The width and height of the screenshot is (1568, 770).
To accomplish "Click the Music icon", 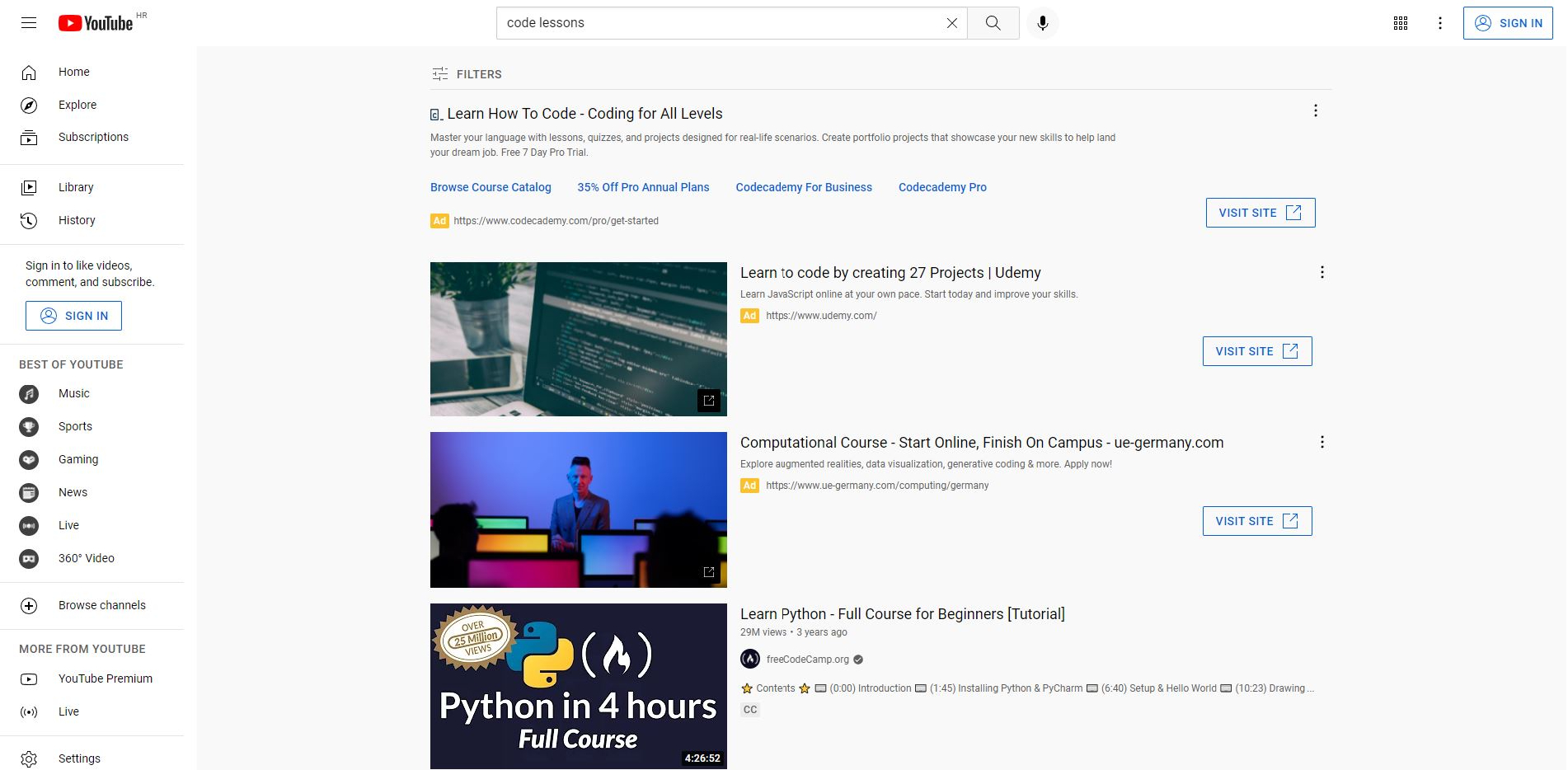I will click(29, 394).
